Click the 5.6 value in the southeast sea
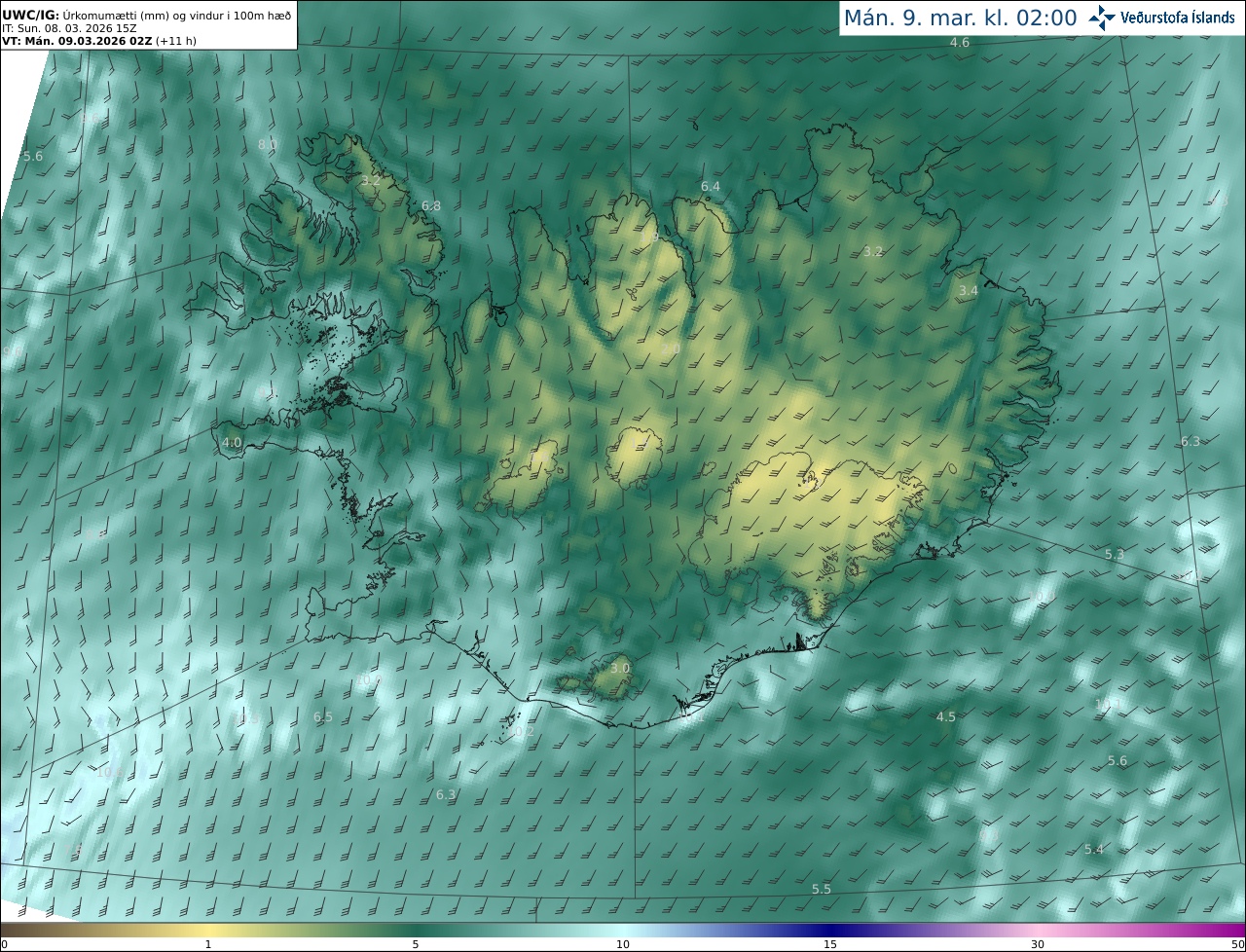The height and width of the screenshot is (952, 1246). click(x=1118, y=761)
